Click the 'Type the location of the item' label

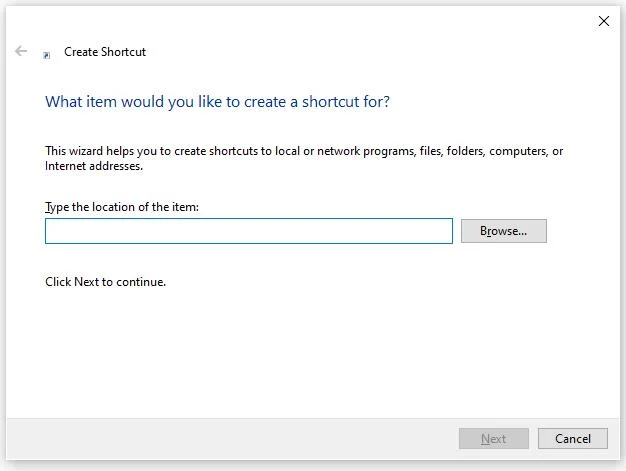(122, 207)
